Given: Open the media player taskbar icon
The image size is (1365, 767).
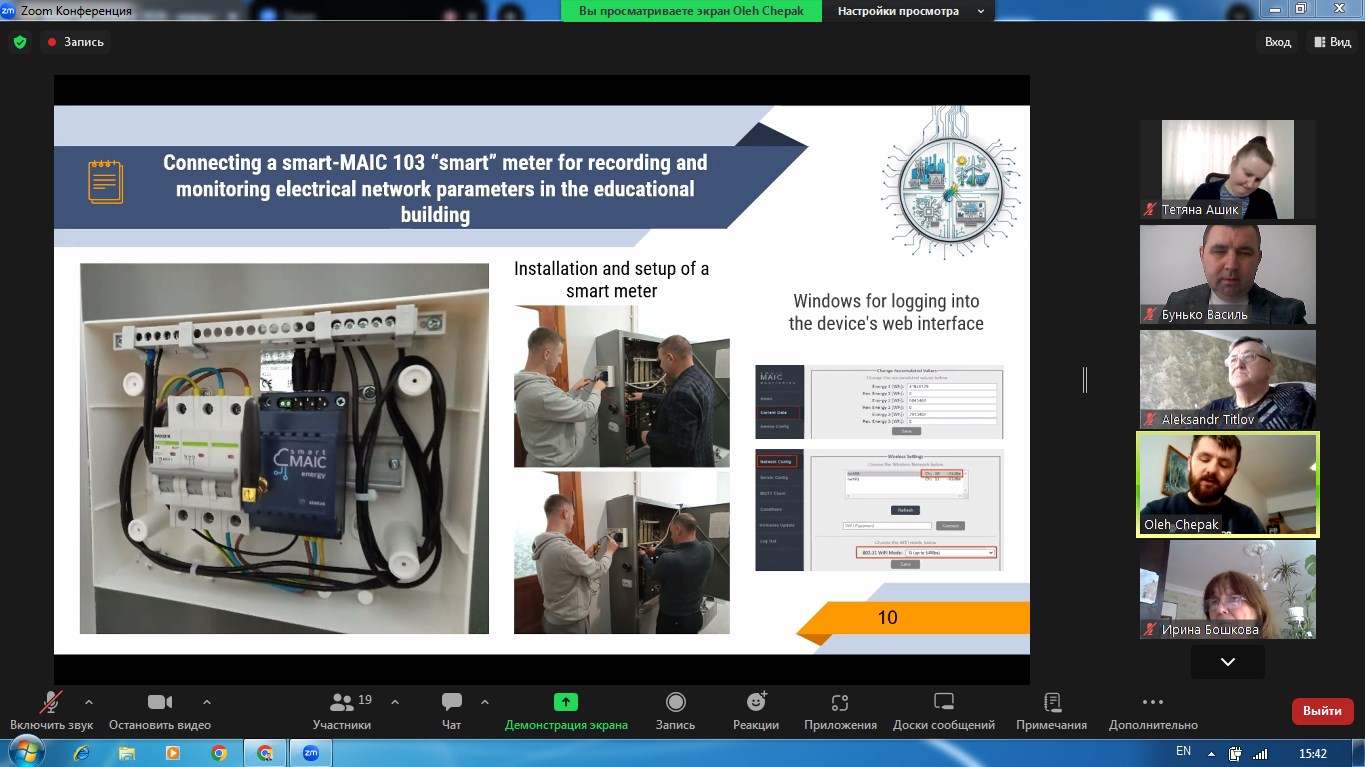Looking at the screenshot, I should (173, 753).
